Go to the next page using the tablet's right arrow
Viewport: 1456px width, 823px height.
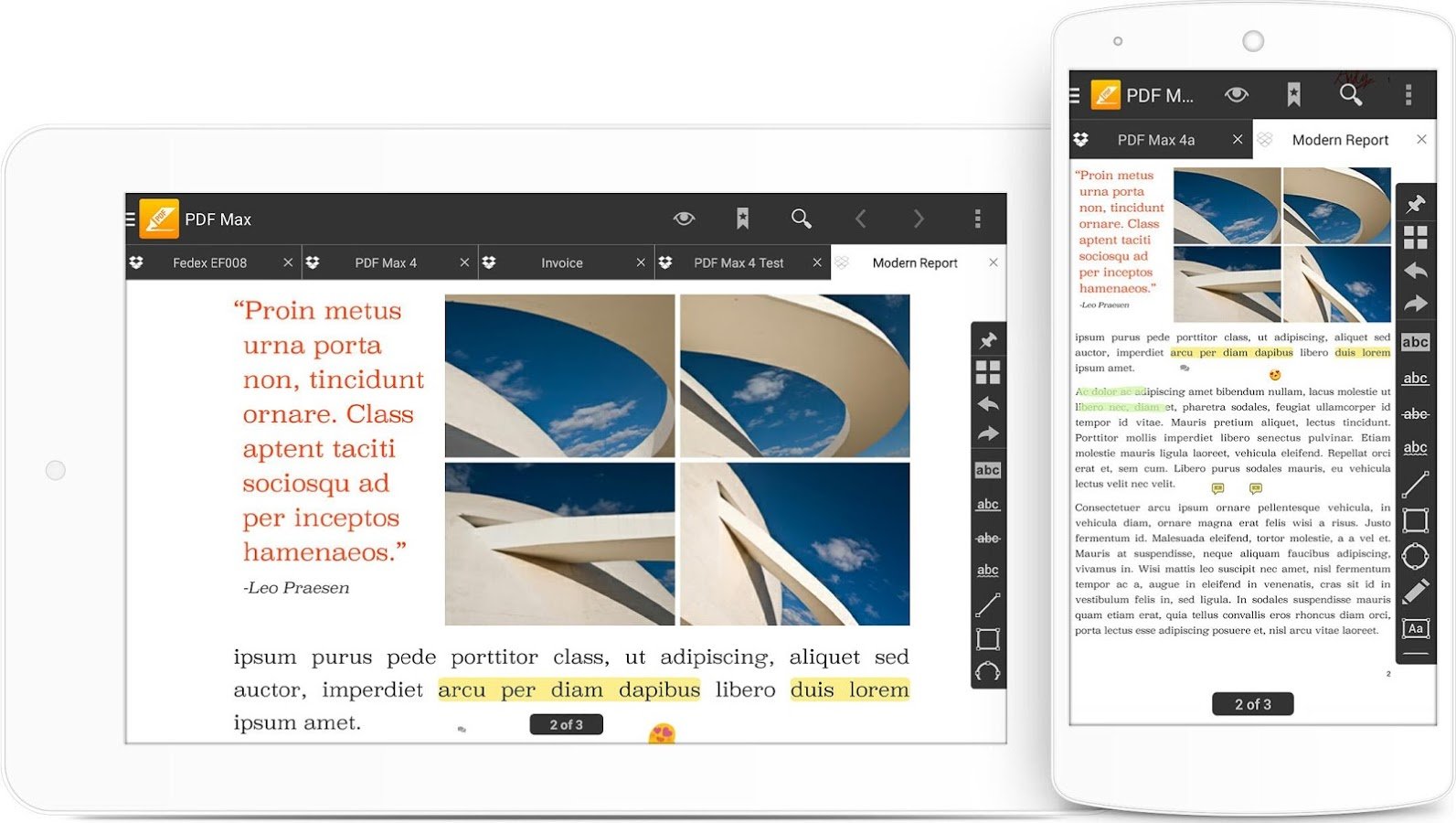click(x=919, y=219)
